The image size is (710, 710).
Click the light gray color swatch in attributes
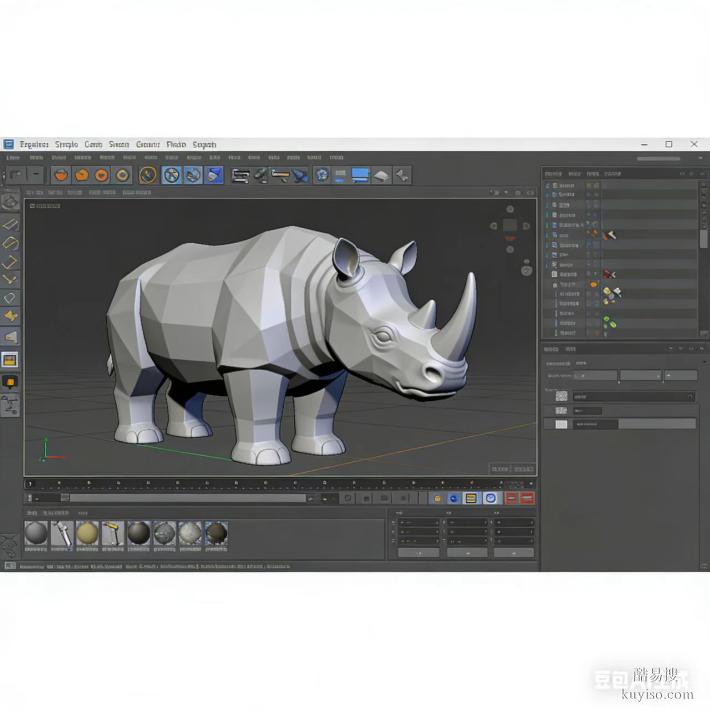tap(561, 424)
